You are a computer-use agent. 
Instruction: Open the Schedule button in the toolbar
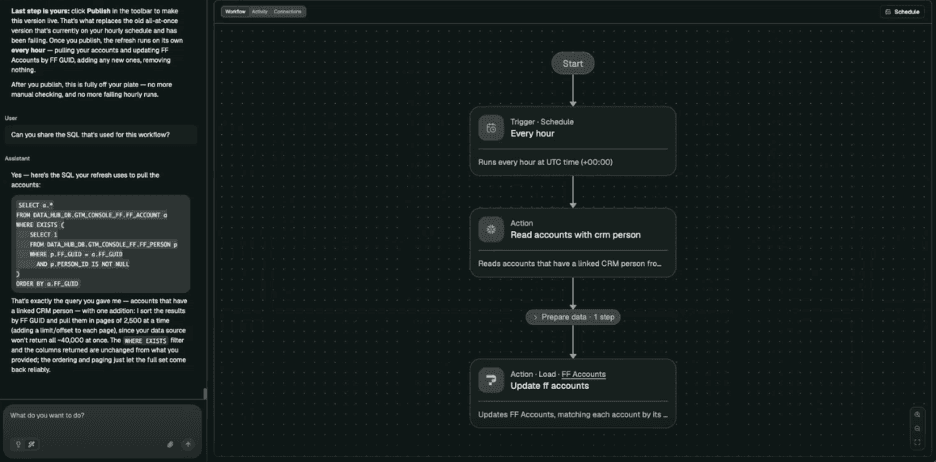902,11
